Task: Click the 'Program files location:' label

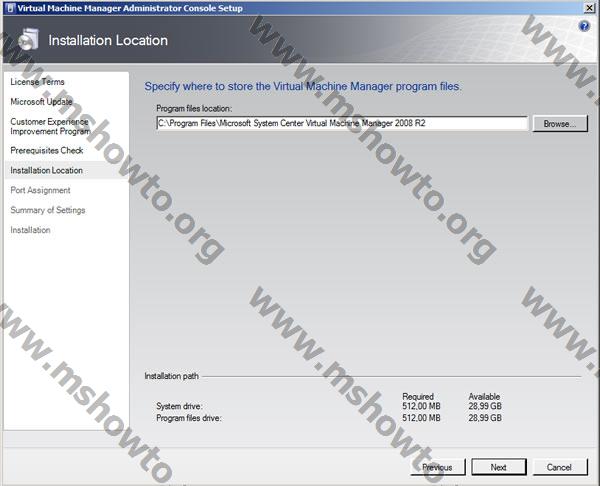Action: [194, 109]
